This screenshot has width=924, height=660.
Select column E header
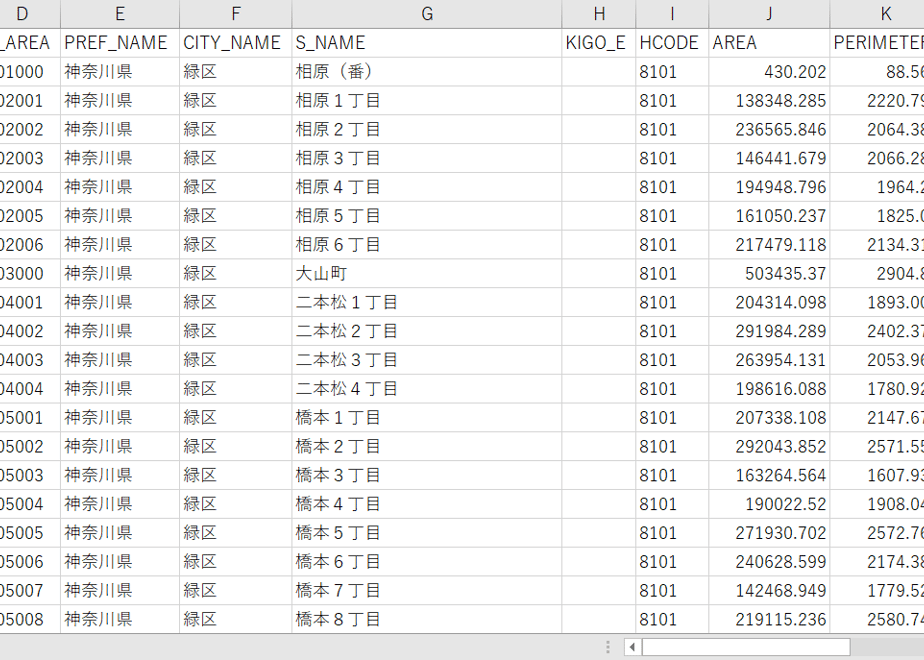[x=120, y=14]
